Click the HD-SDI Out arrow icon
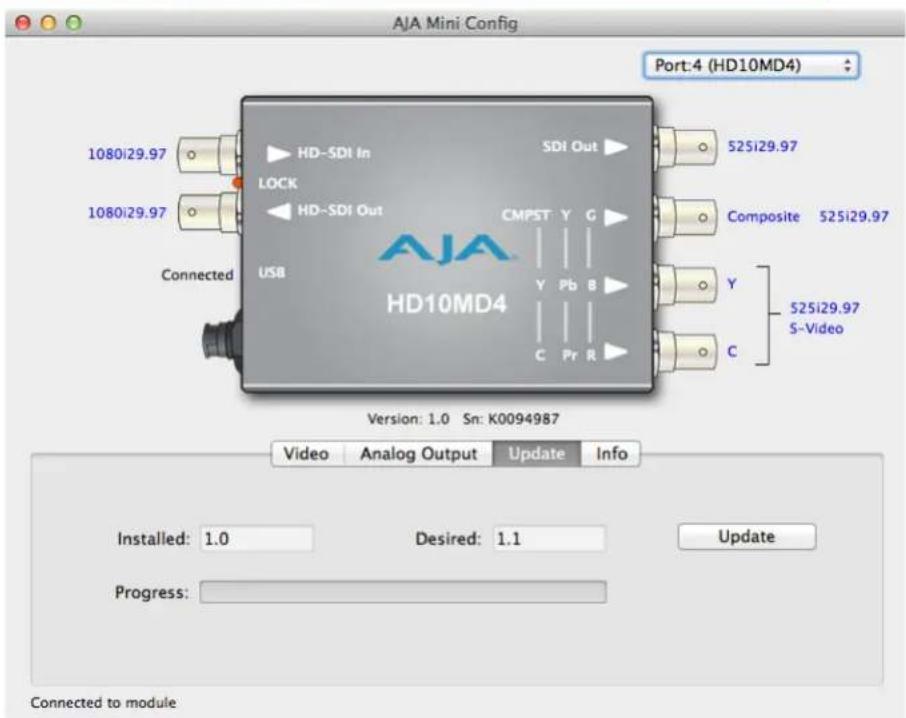 [x=279, y=211]
